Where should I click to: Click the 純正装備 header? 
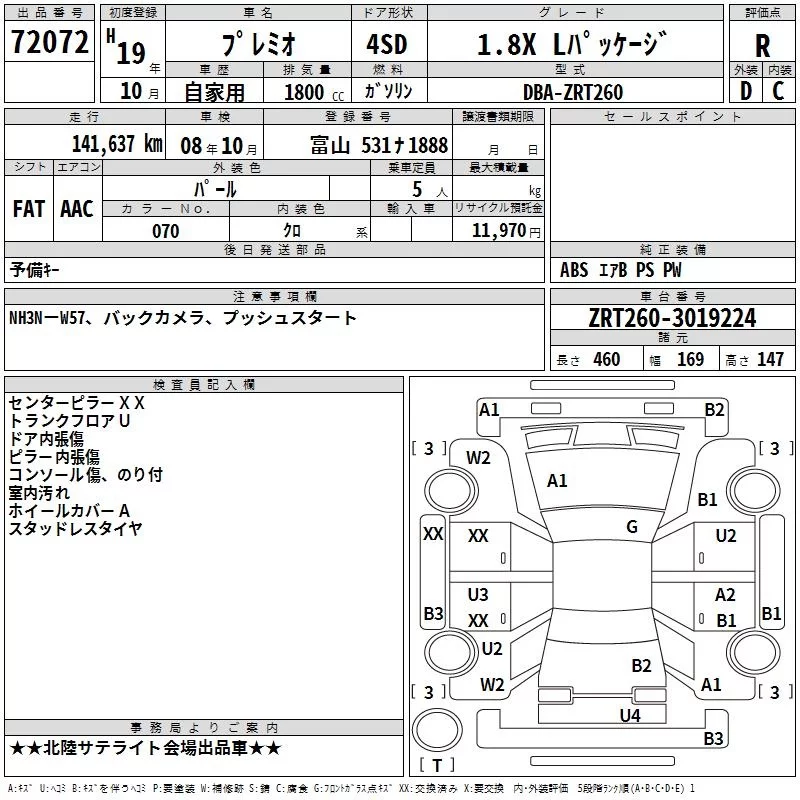coord(672,250)
